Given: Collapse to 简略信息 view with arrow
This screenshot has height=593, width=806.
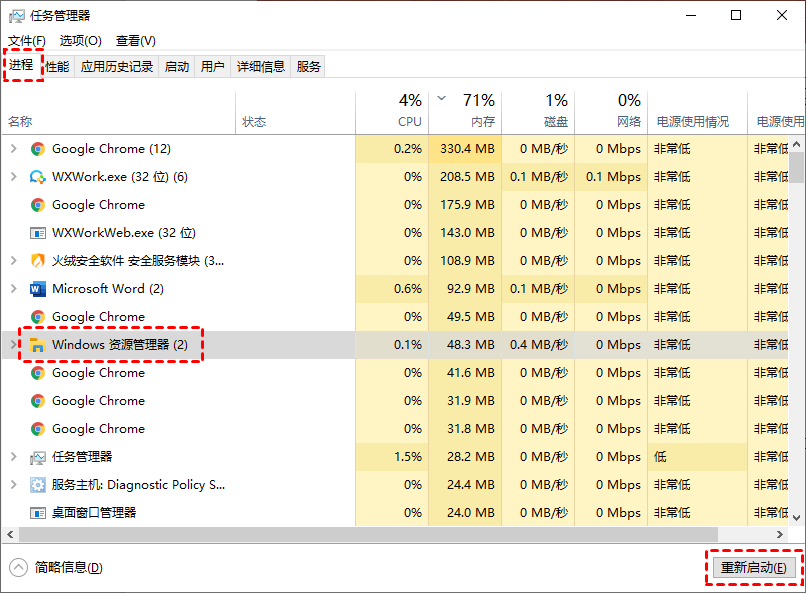Looking at the screenshot, I should point(18,567).
